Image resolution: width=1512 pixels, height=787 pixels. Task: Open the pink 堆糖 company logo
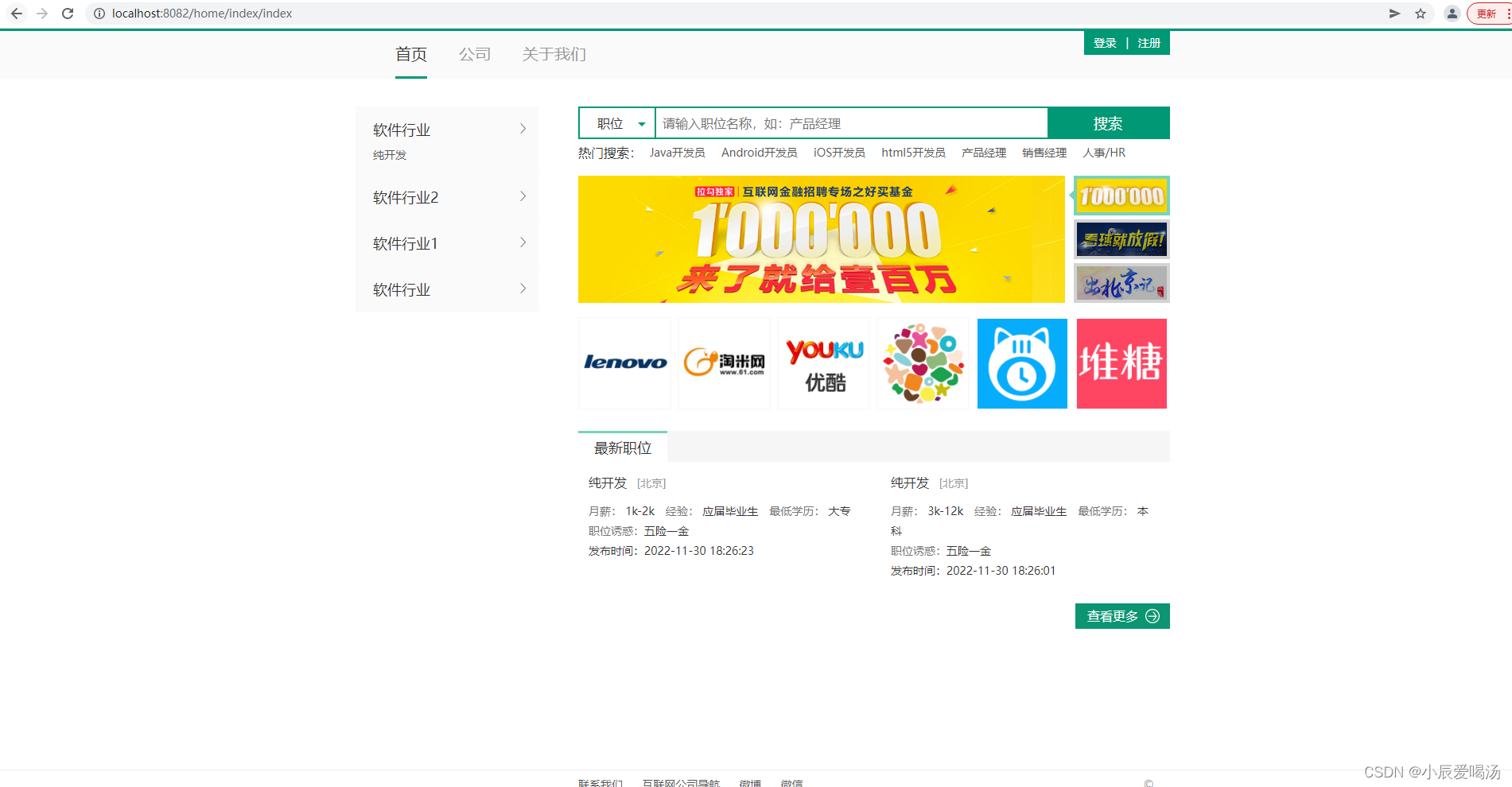tap(1121, 363)
